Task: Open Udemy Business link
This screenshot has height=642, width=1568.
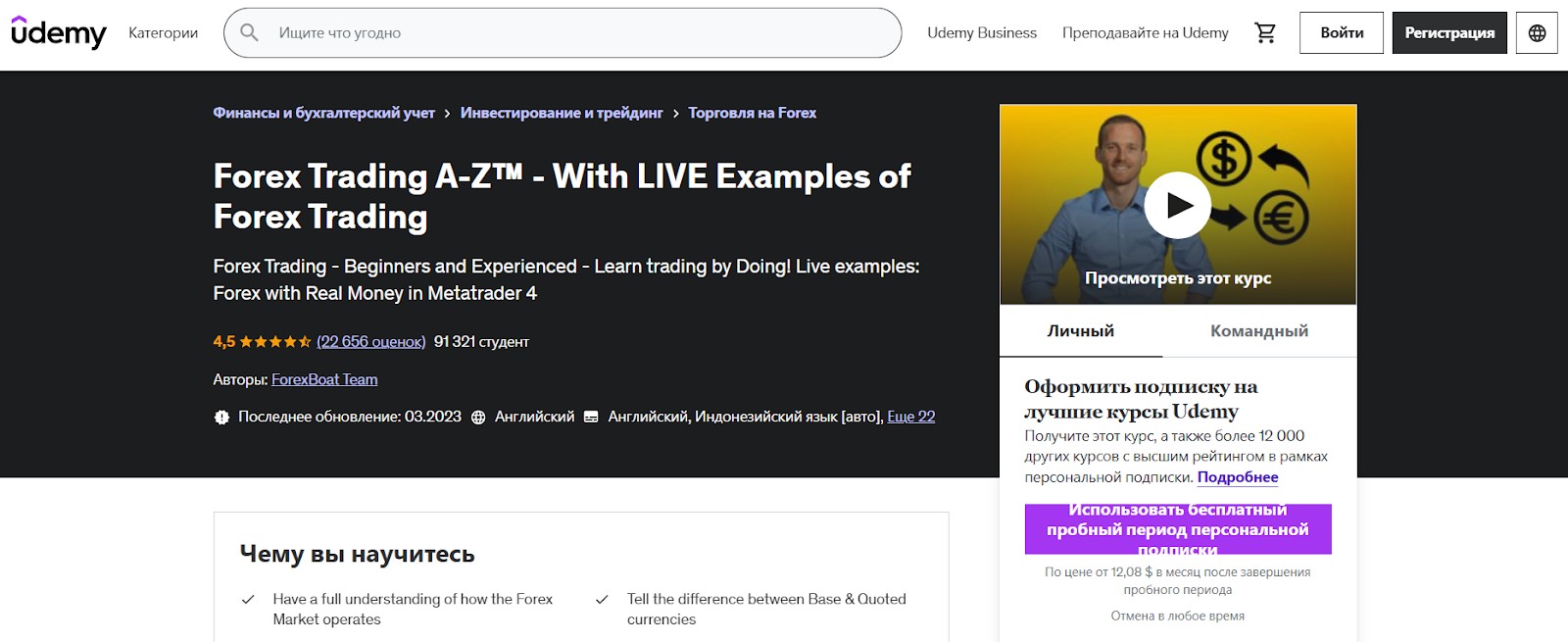Action: [x=982, y=32]
